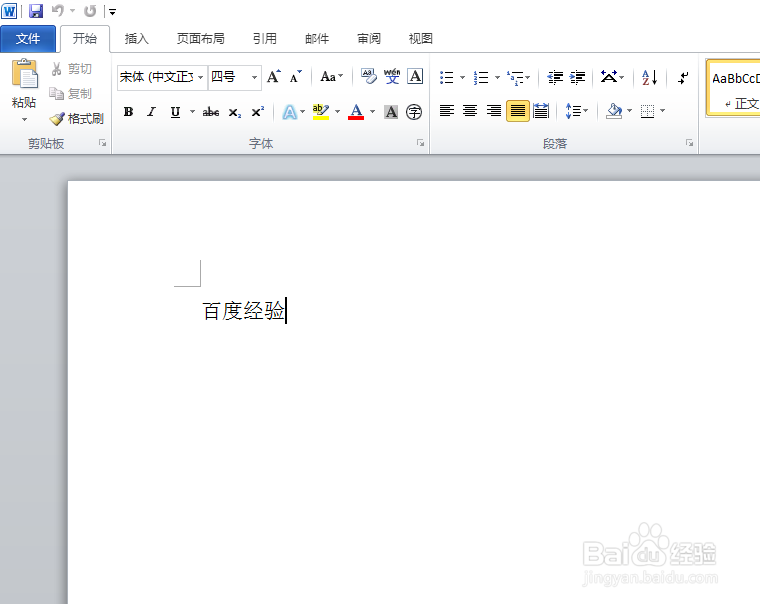Click the Sort A-Z icon
This screenshot has height=604, width=760.
(649, 77)
